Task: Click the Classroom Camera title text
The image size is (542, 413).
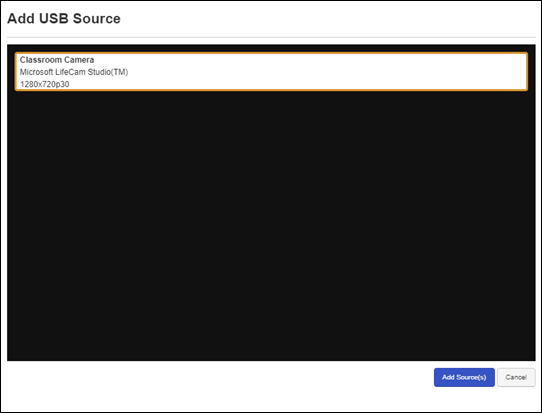Action: (x=57, y=60)
